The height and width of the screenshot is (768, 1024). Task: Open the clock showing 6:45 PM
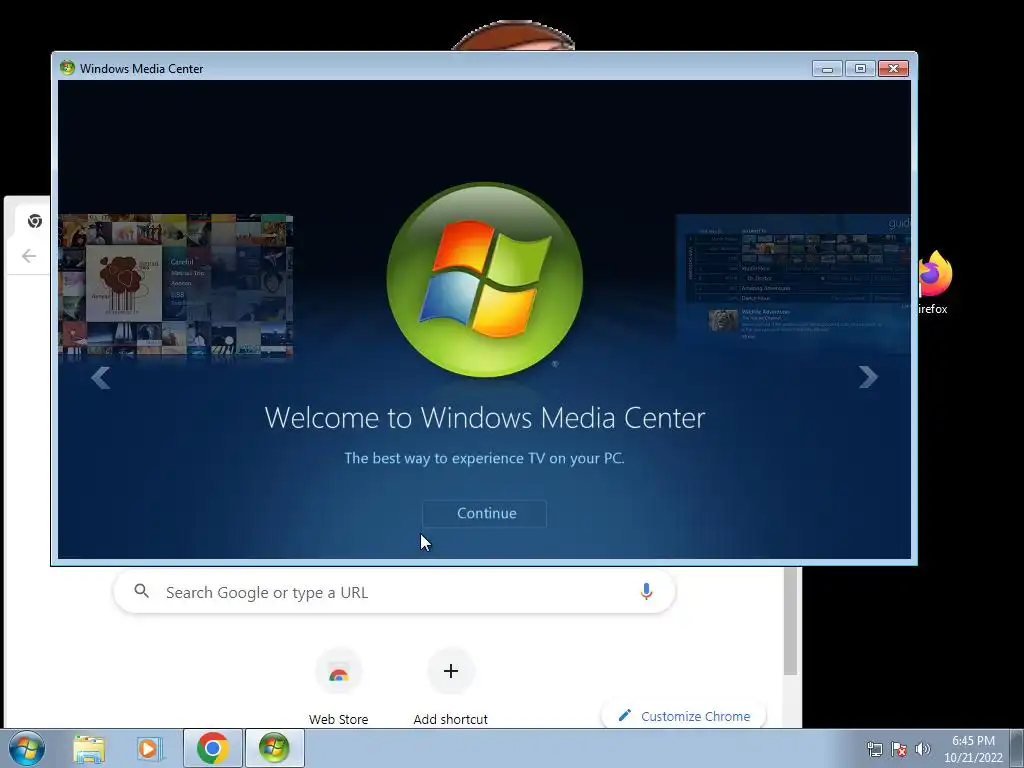tap(973, 749)
